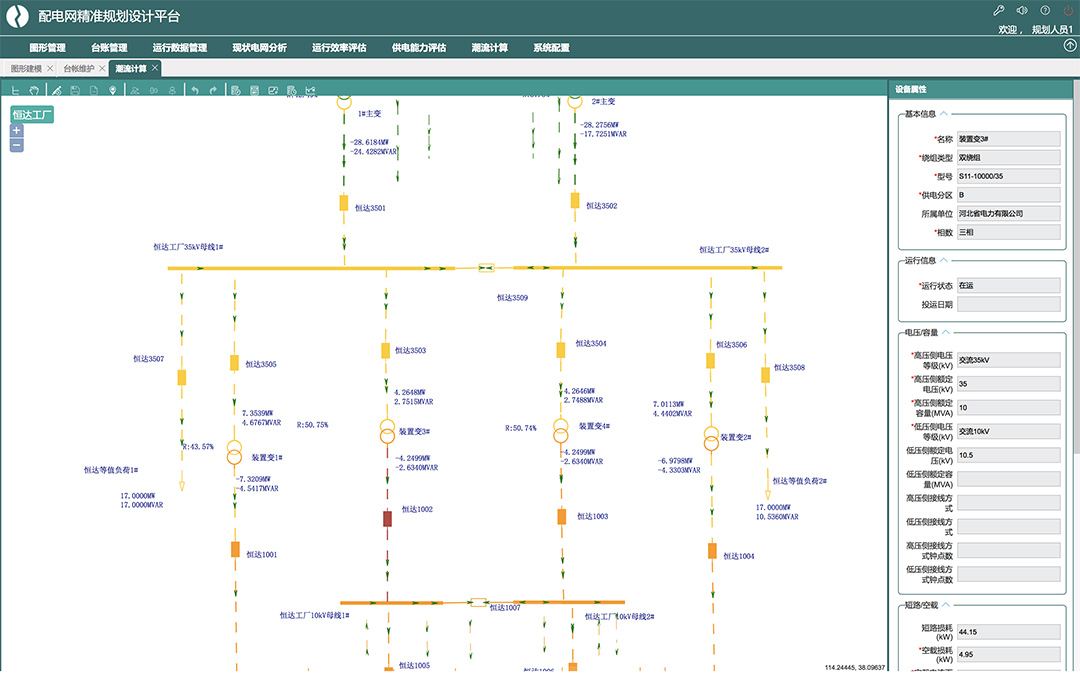Close the 图形建模 tab

[x=49, y=69]
